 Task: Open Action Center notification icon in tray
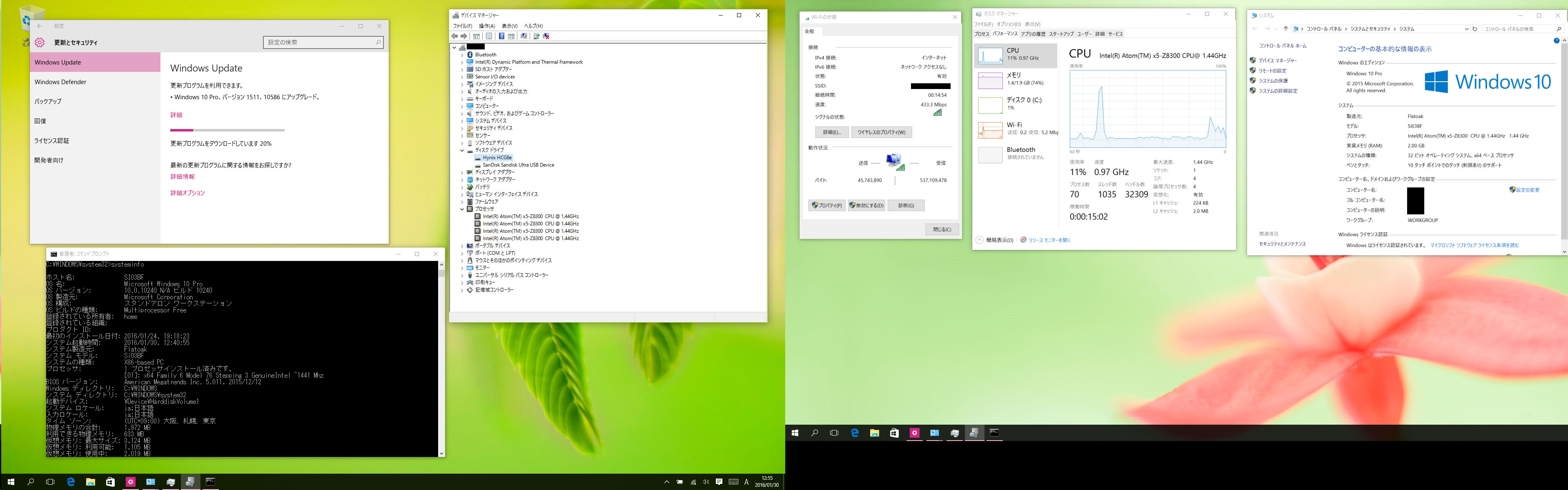tap(719, 482)
